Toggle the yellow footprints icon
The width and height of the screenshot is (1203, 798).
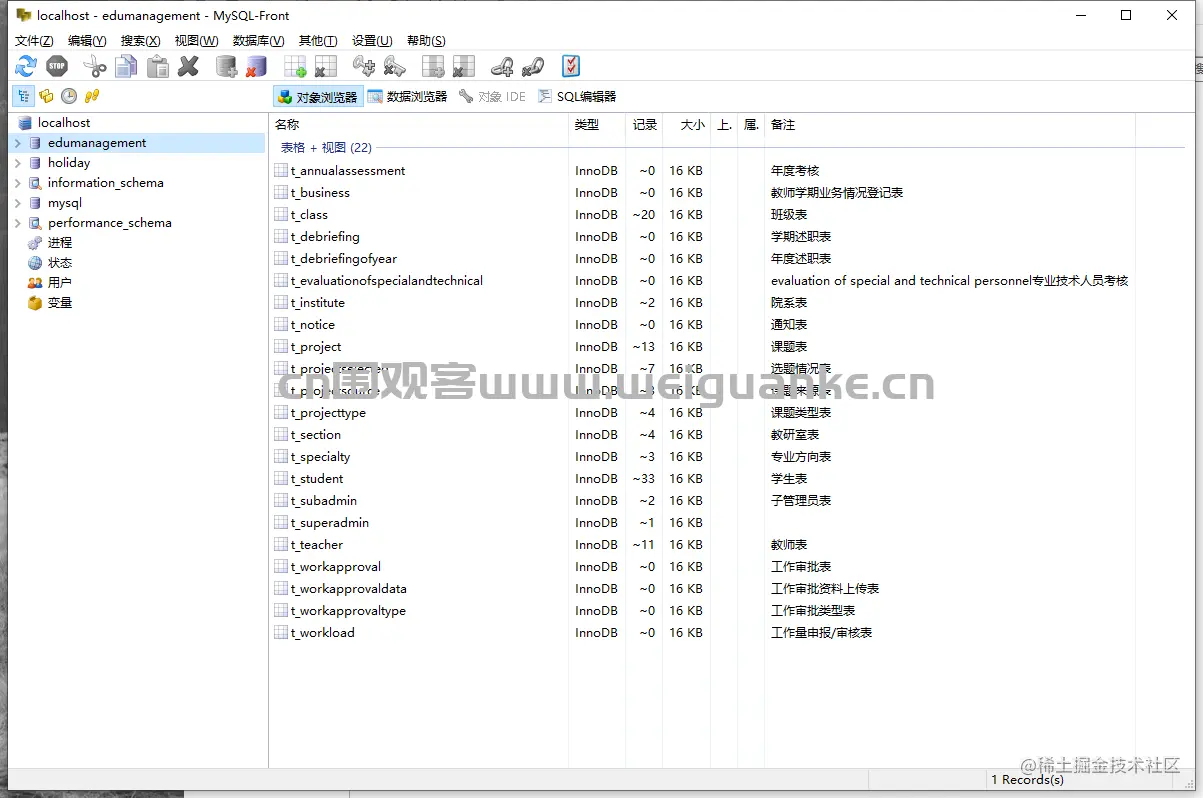92,96
